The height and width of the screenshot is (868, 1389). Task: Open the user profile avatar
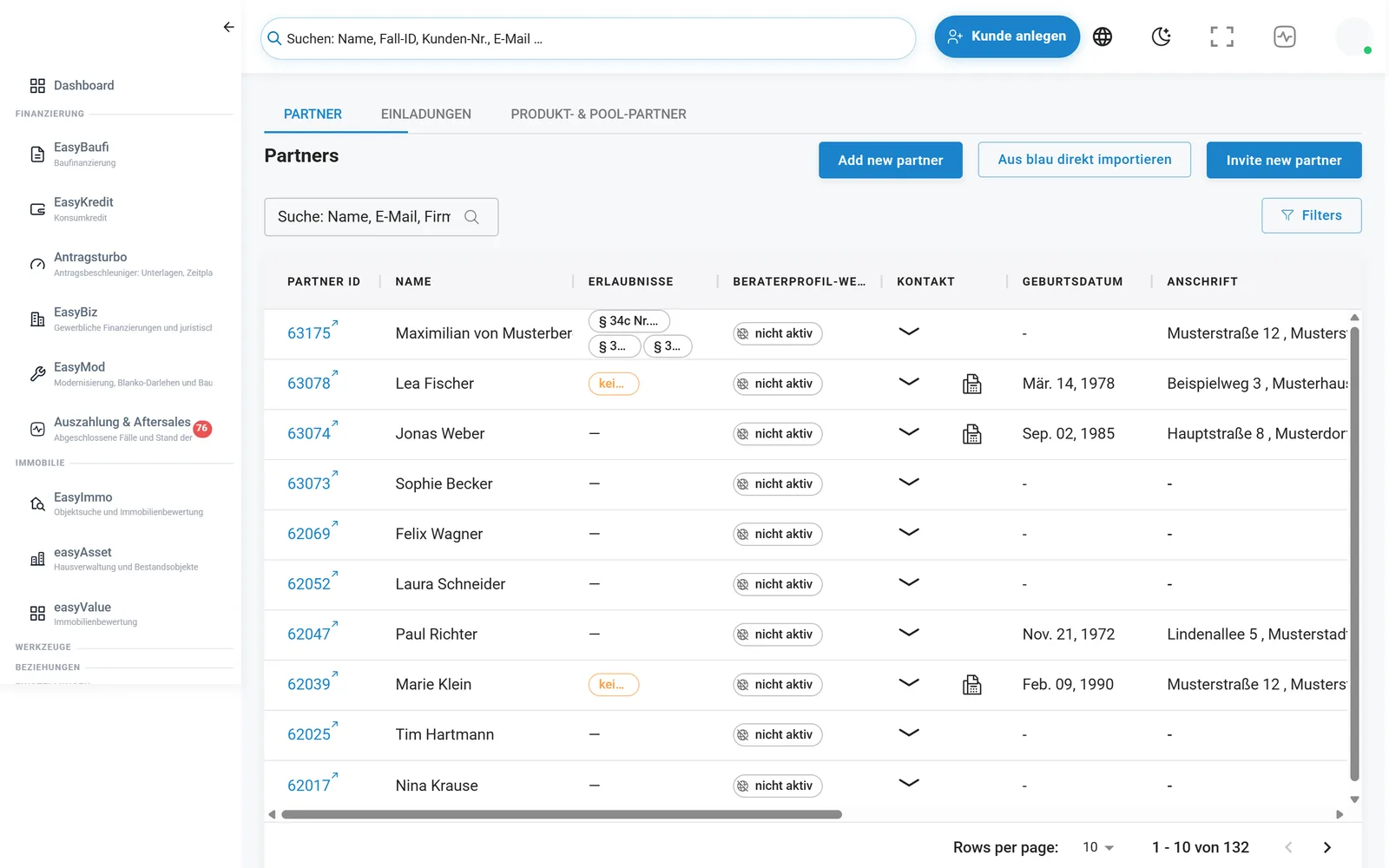point(1353,36)
